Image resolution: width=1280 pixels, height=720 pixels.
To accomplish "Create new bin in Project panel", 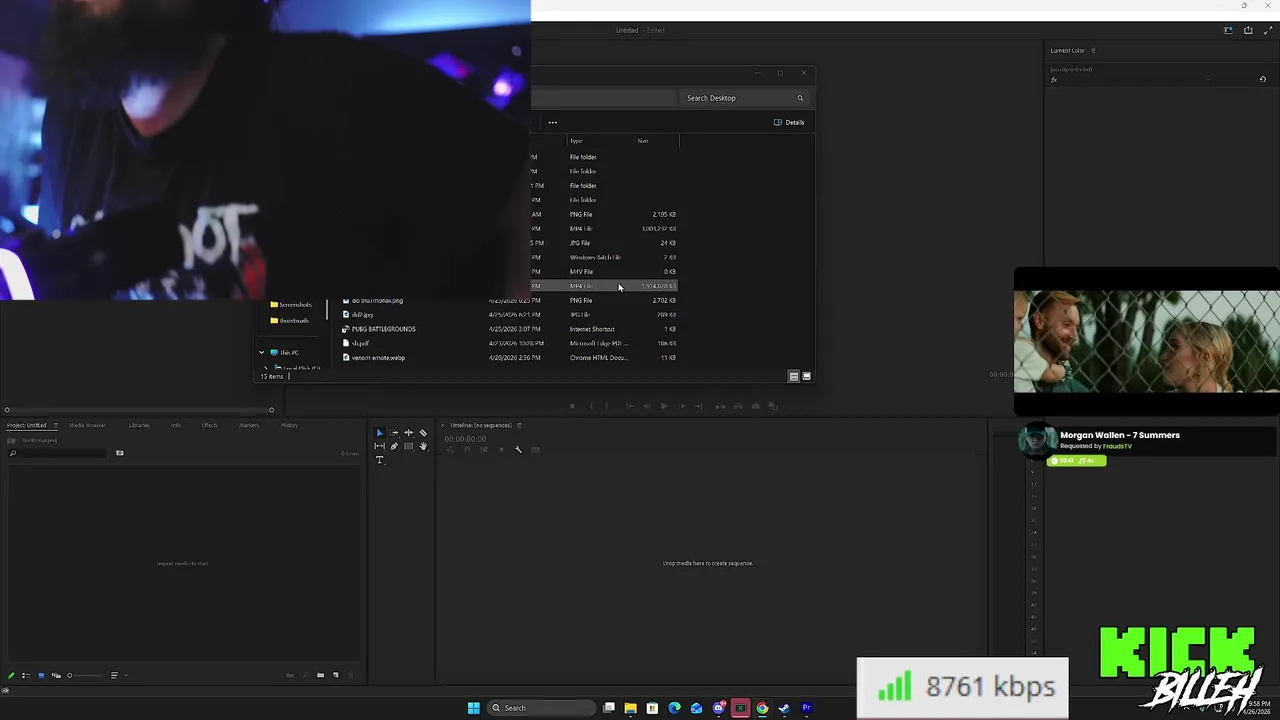I will 320,675.
